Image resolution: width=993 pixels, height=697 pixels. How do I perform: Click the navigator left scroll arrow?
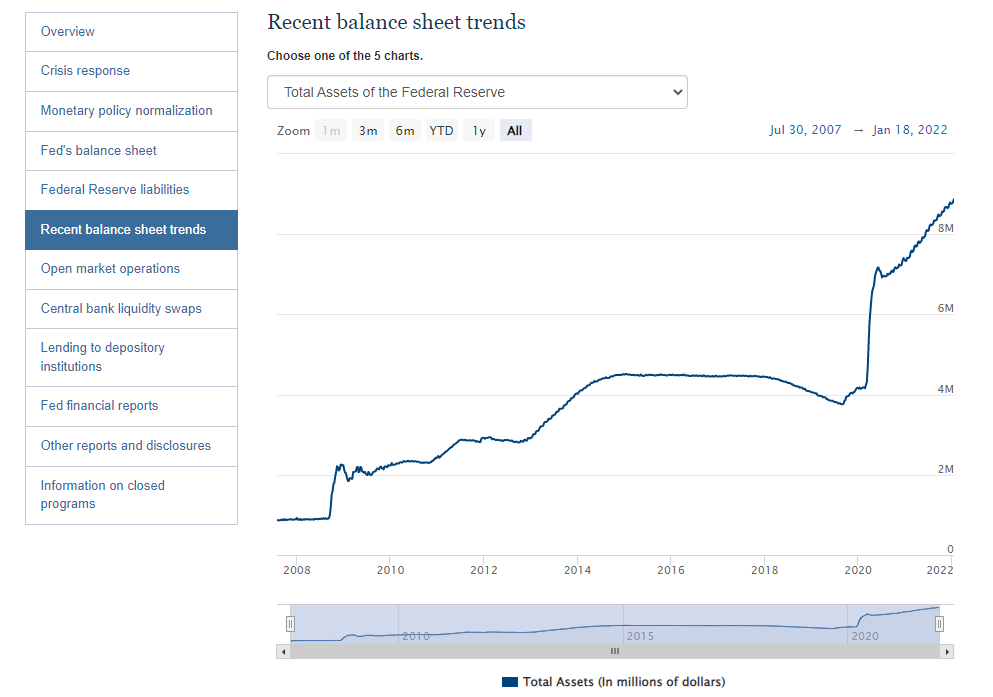pos(284,651)
